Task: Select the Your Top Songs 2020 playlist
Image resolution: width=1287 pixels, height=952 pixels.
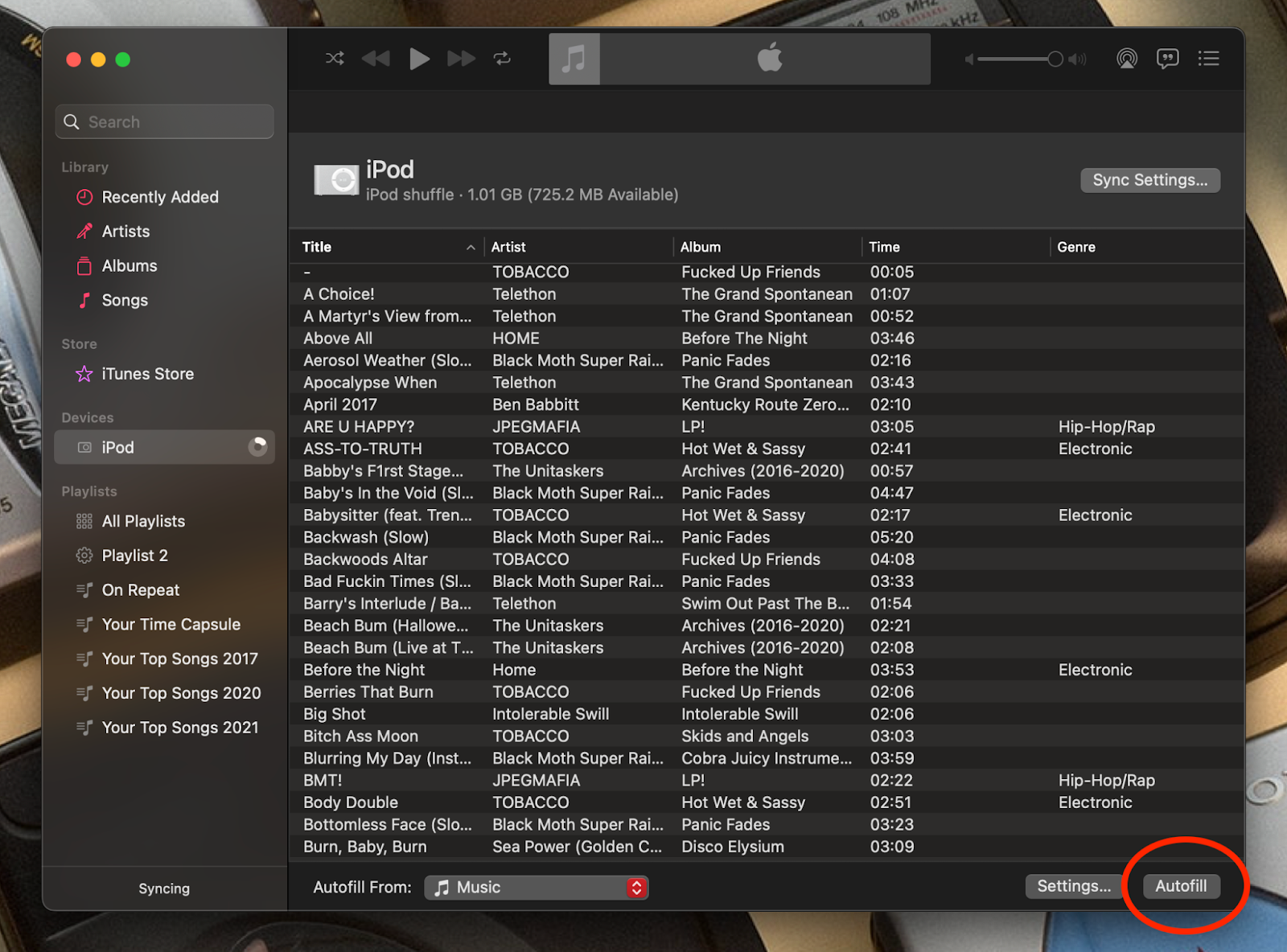Action: coord(181,693)
